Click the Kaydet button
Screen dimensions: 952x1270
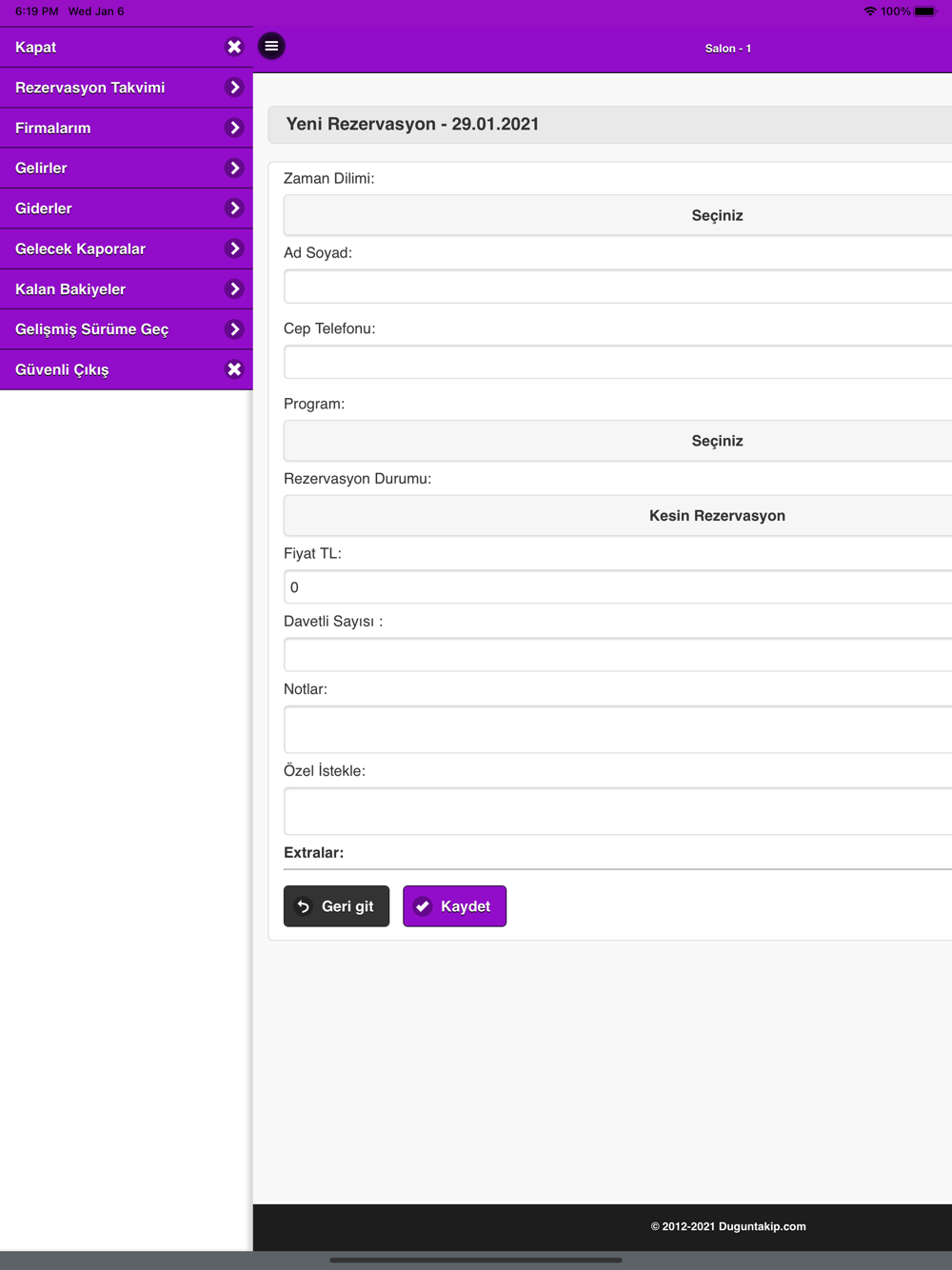(x=454, y=906)
